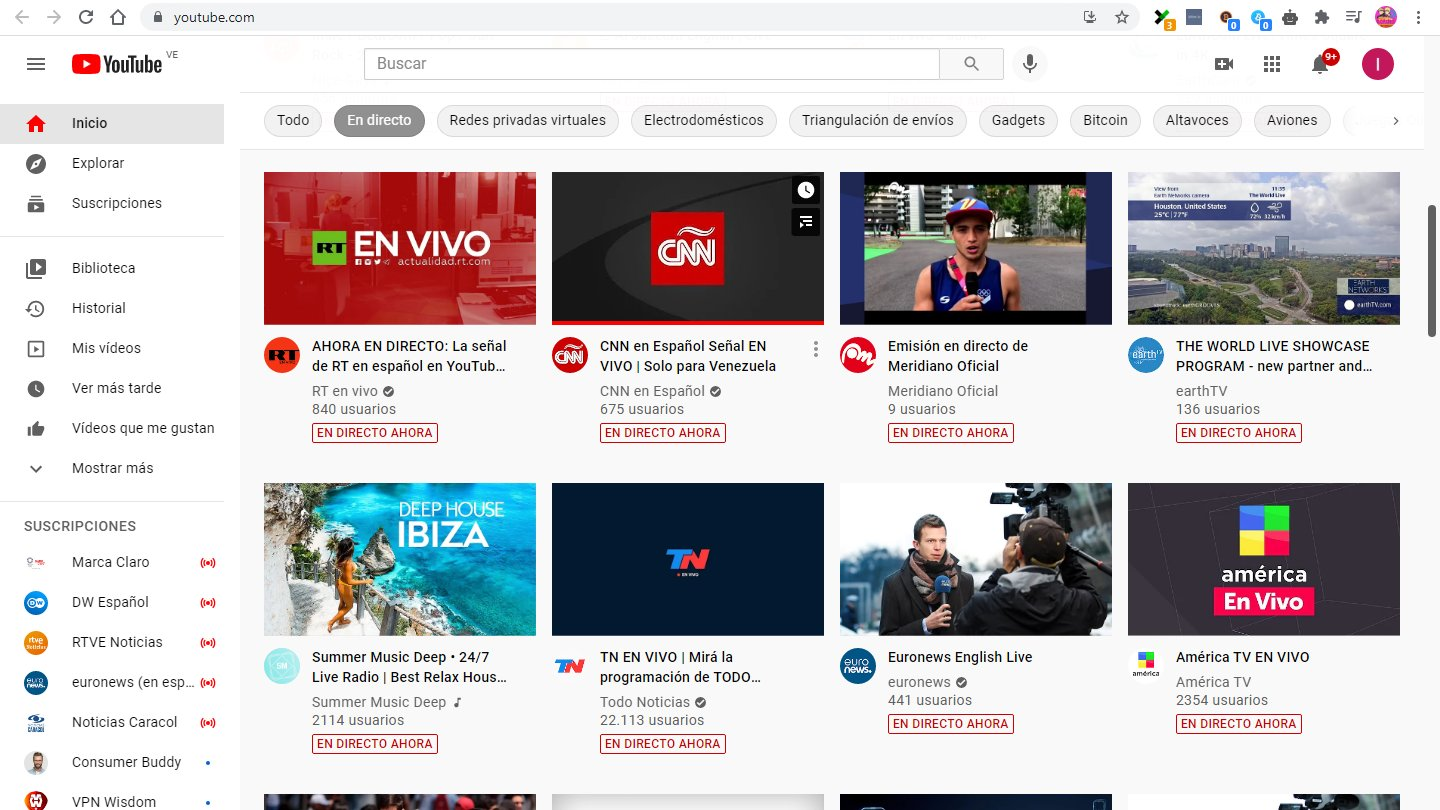Start voice search with the microphone
The width and height of the screenshot is (1440, 810).
click(1028, 64)
